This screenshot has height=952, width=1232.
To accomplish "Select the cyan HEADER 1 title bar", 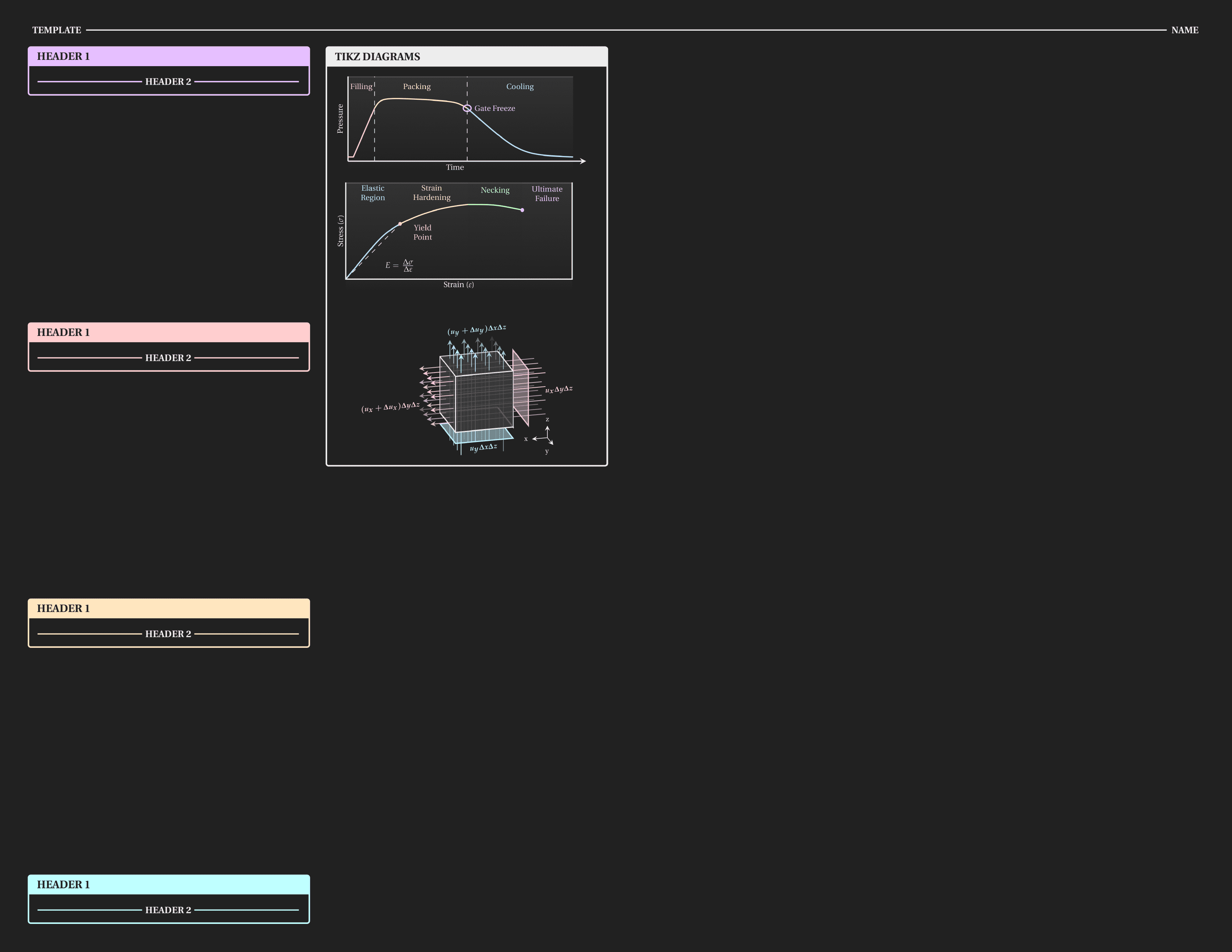I will pos(169,884).
